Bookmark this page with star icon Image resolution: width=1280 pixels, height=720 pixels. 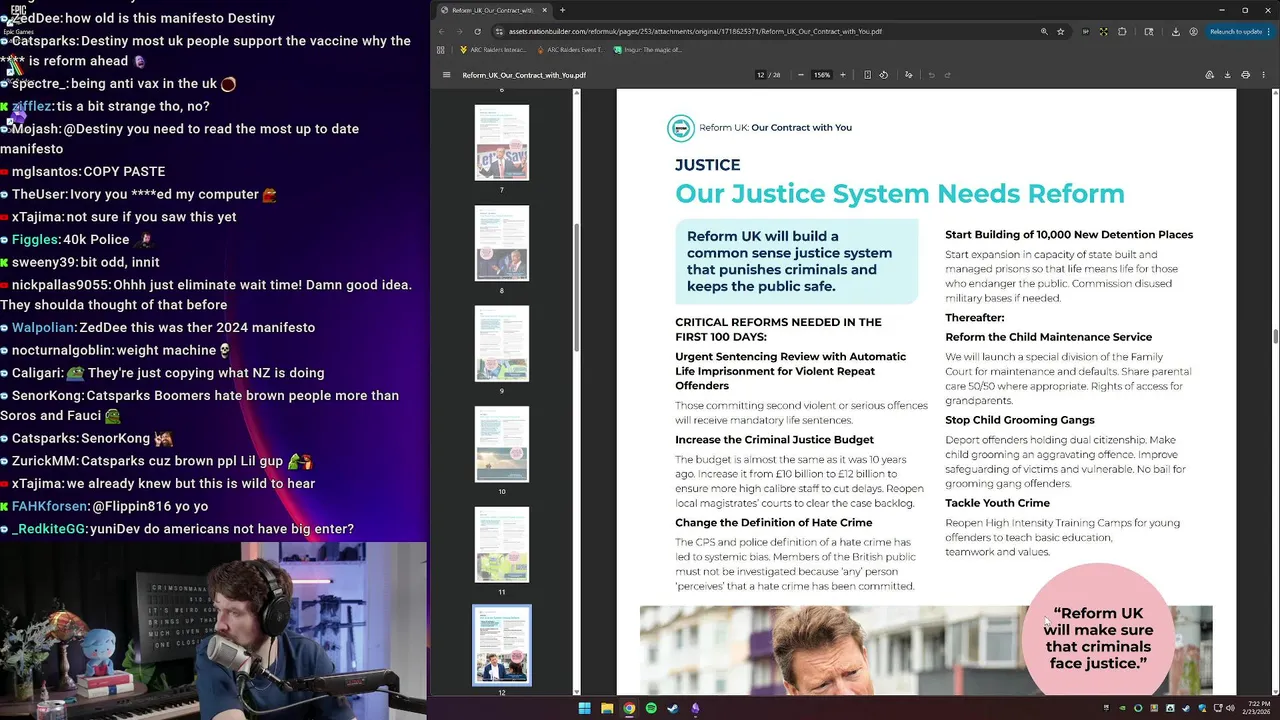coord(1061,31)
